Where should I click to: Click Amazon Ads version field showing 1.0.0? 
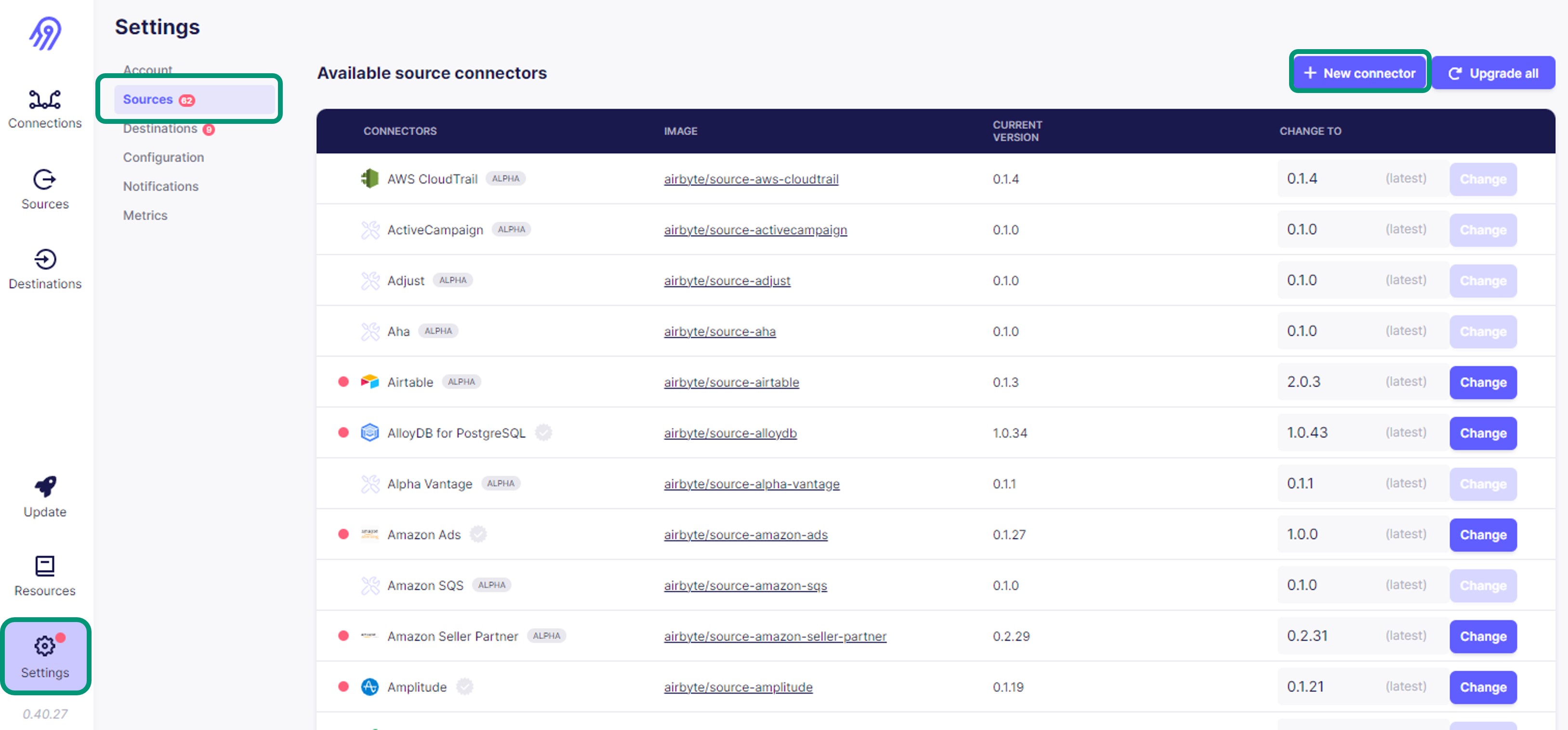click(1362, 534)
